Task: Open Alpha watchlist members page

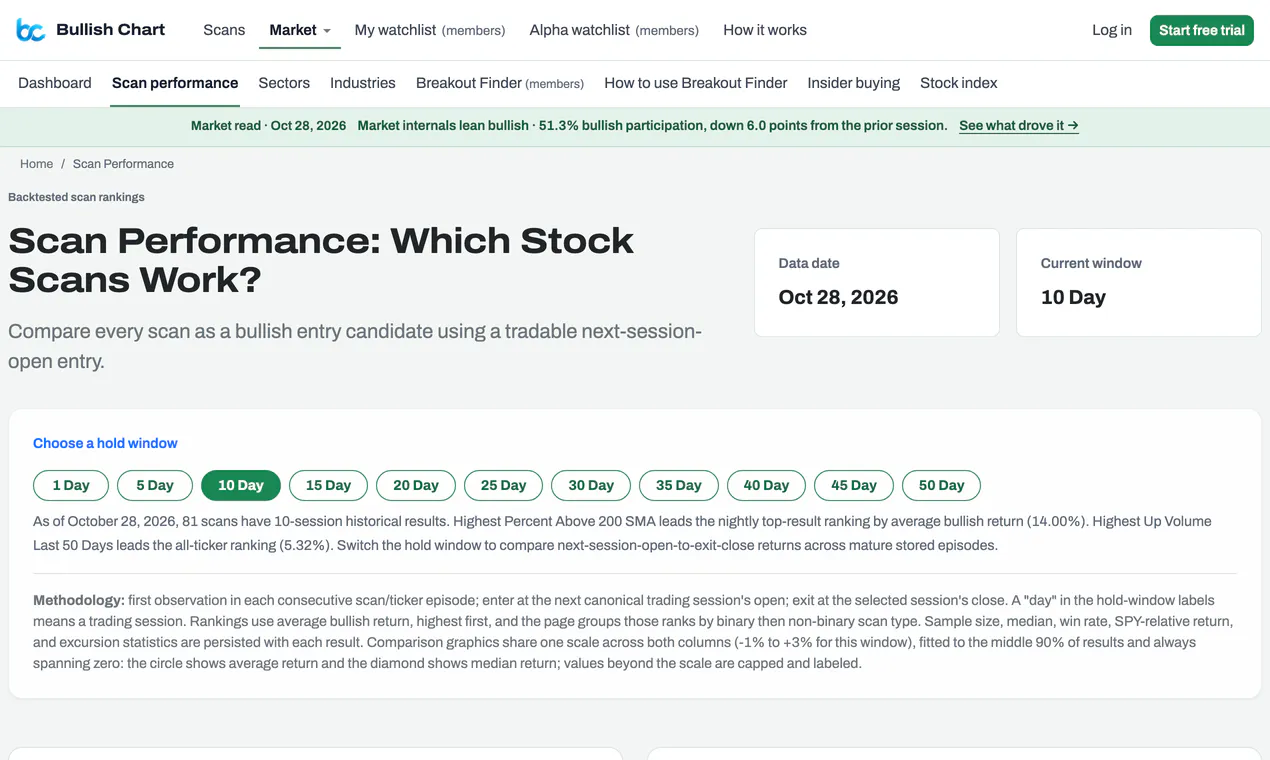Action: pyautogui.click(x=614, y=30)
